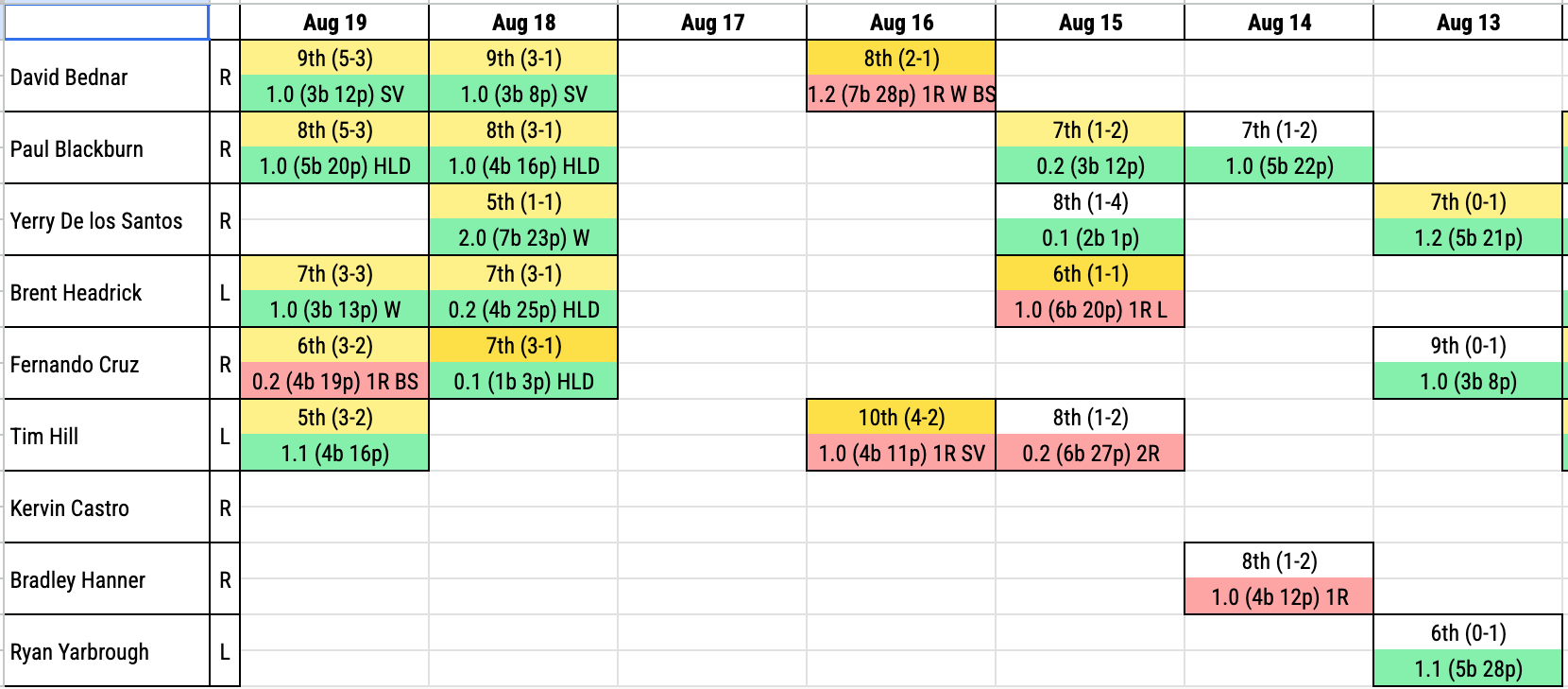The width and height of the screenshot is (1568, 689).
Task: Select Fernando Cruz's '9th (0-1)' Aug 13 cell
Action: point(1468,346)
